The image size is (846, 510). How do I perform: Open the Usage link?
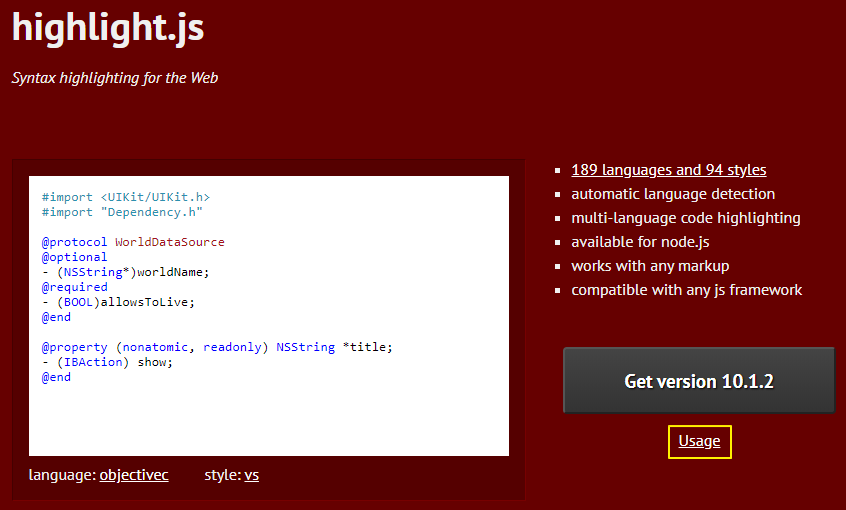coord(699,441)
